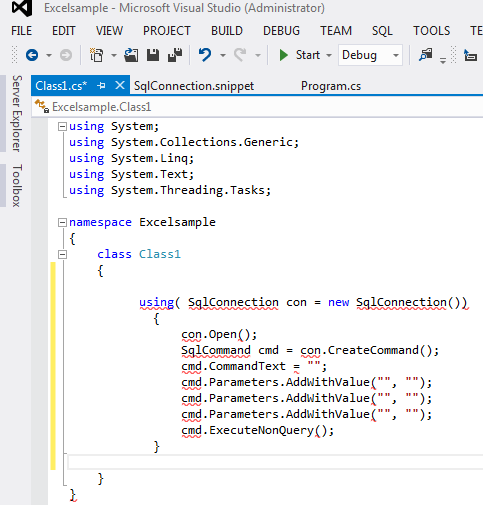Switch to the SqlConnection.snippet tab
This screenshot has width=483, height=505.
coord(194,86)
